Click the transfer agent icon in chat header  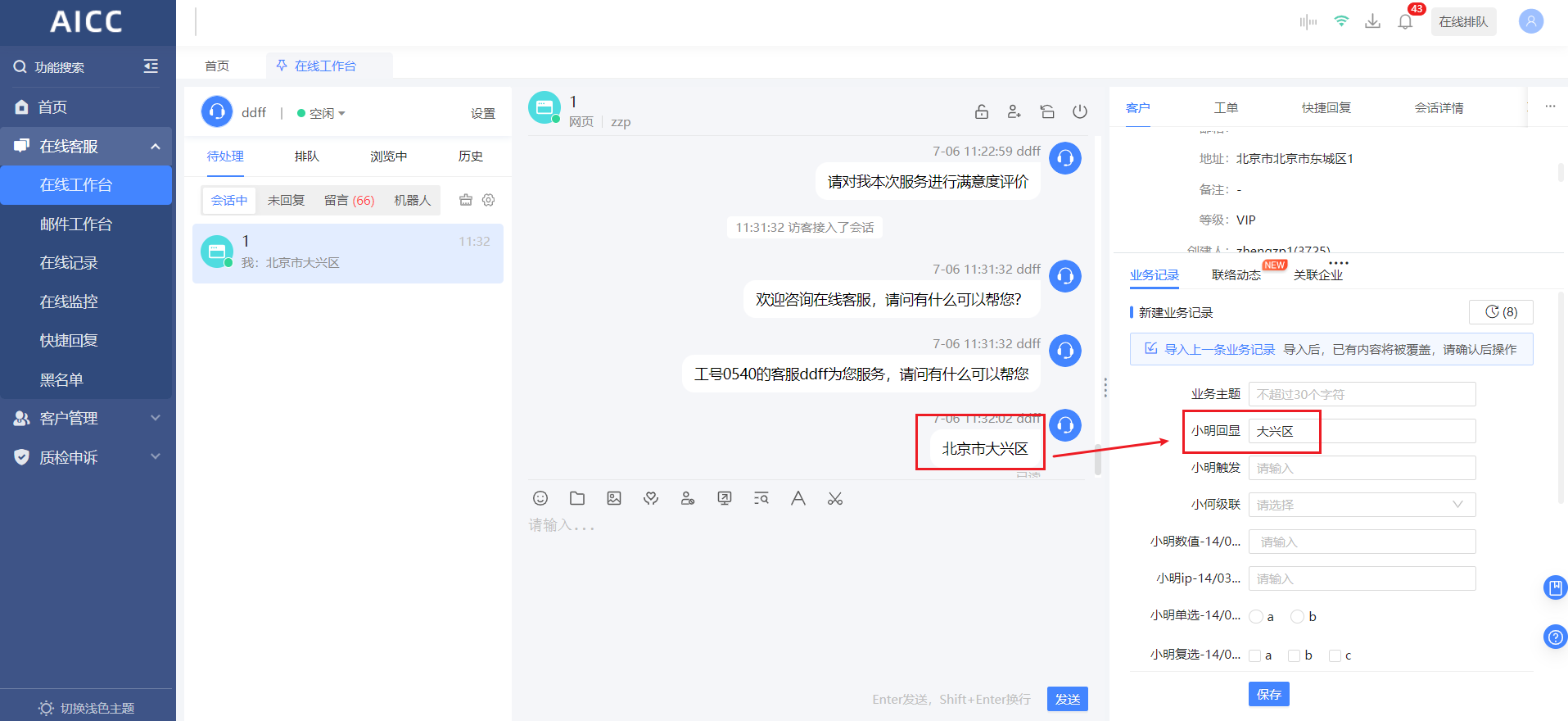tap(1014, 111)
